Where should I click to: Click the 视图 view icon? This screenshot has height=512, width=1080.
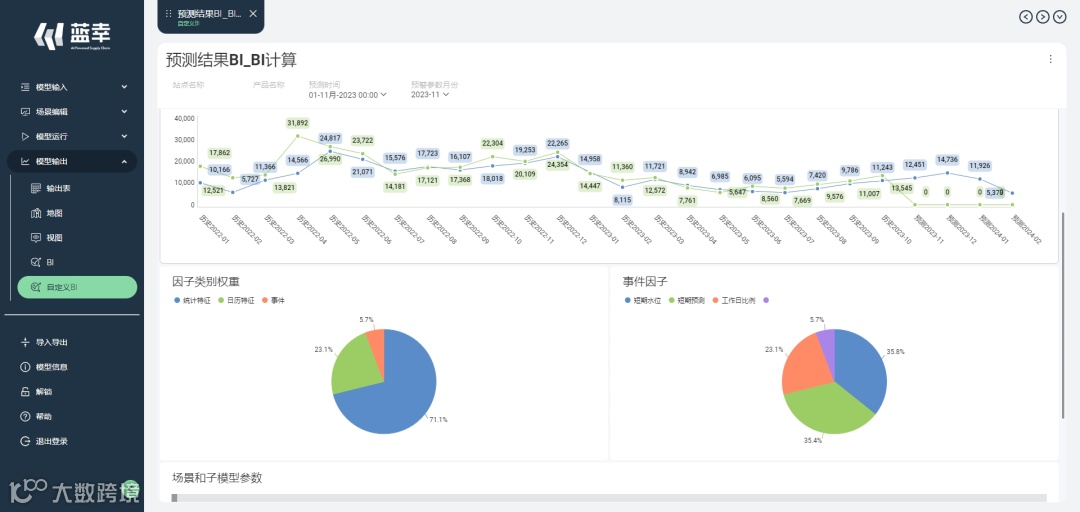click(x=37, y=238)
